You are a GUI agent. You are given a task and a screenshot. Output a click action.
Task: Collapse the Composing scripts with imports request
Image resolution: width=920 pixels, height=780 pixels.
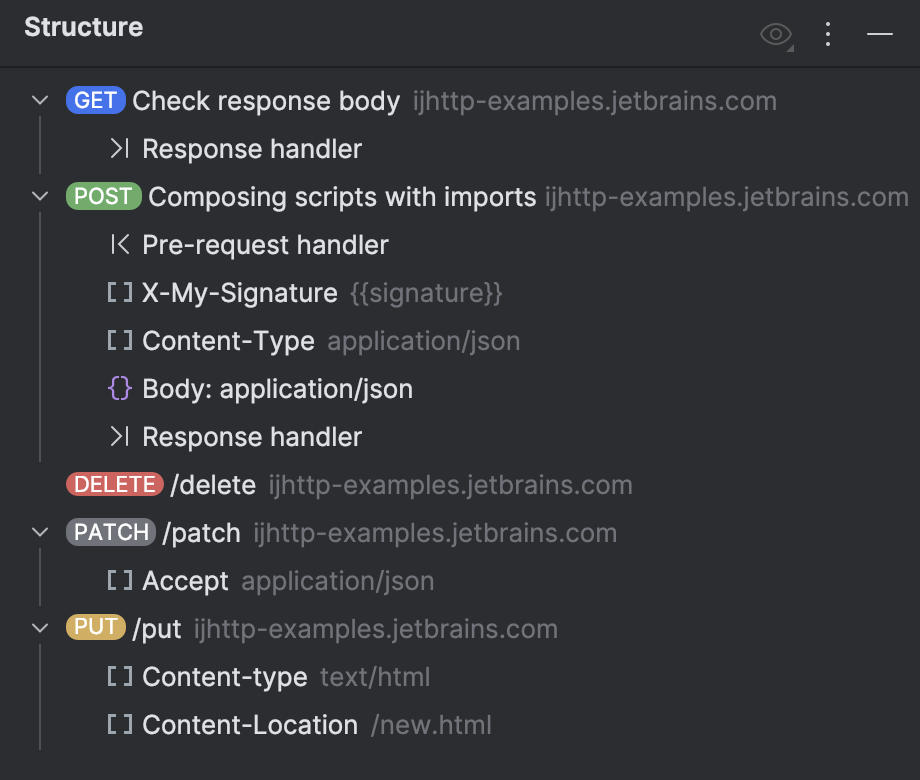coord(39,196)
